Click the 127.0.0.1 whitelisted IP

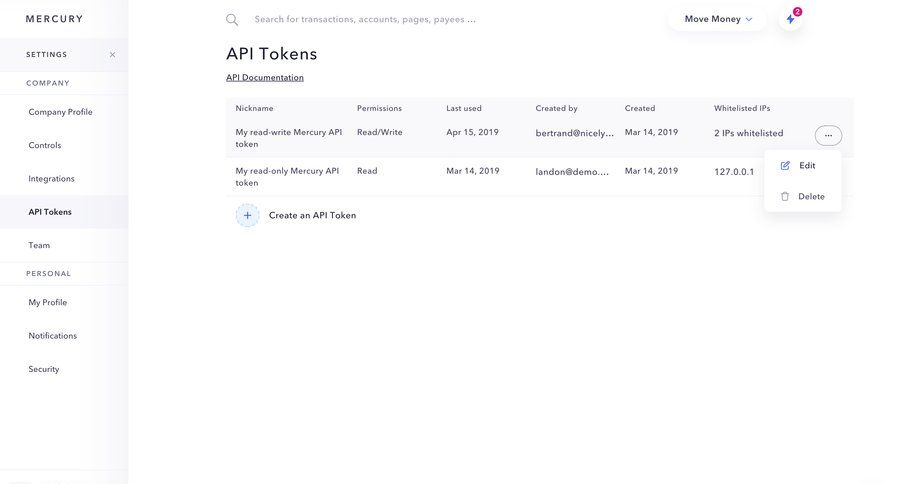click(x=734, y=172)
